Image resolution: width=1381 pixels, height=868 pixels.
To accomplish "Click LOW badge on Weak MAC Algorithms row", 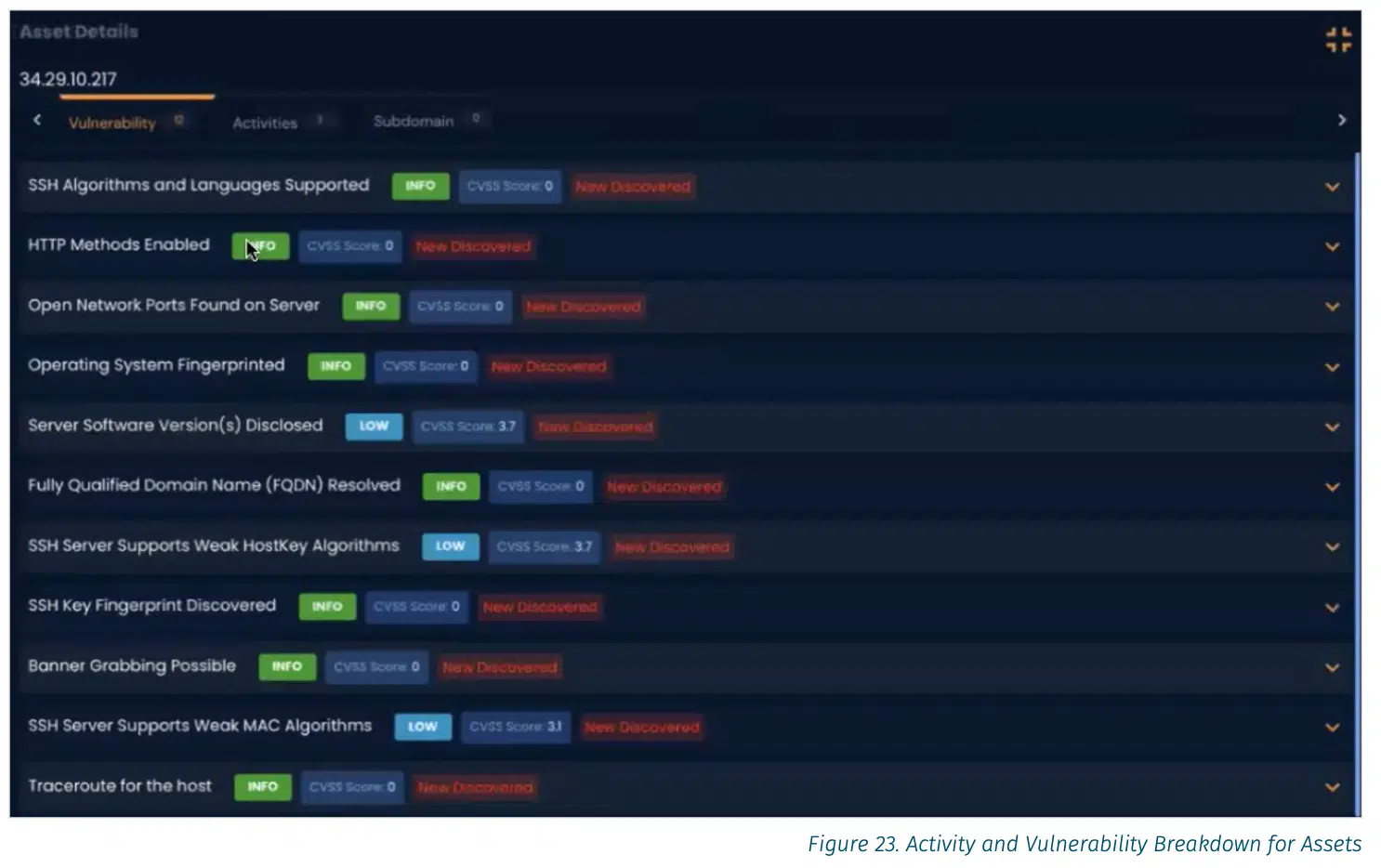I will (x=423, y=727).
